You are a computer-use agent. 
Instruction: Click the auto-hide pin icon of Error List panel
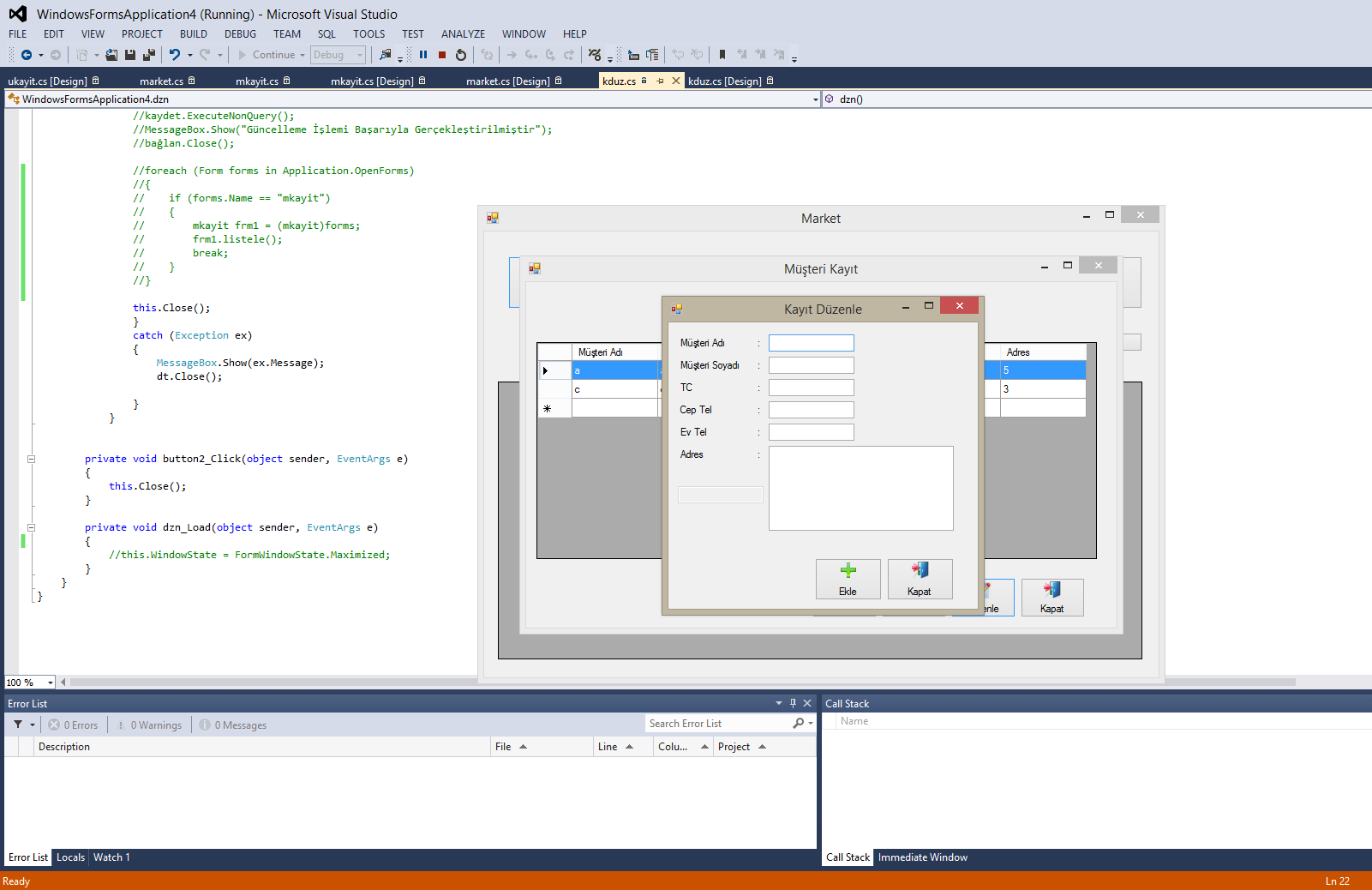(x=794, y=703)
